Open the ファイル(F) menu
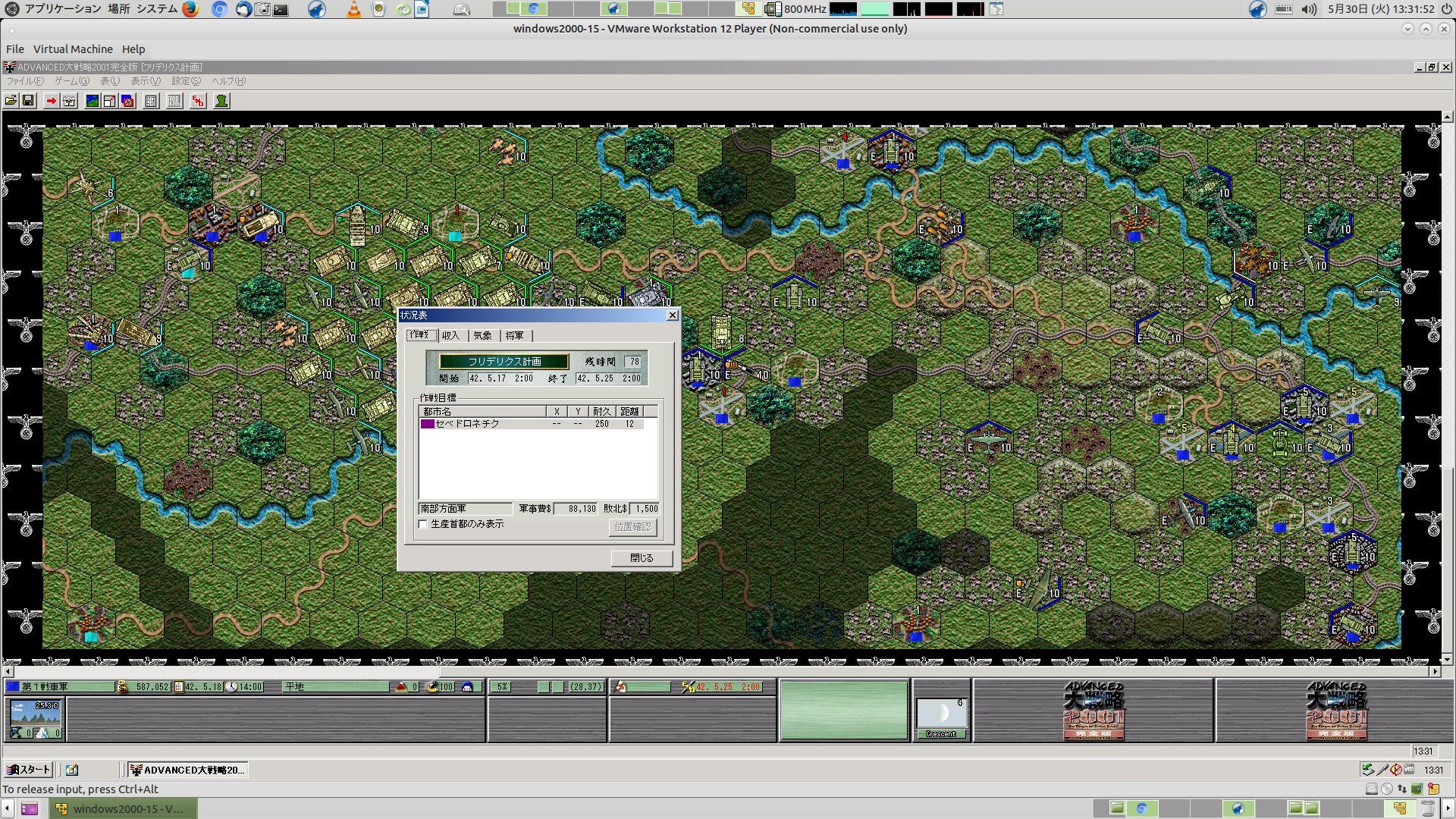Viewport: 1456px width, 819px height. pyautogui.click(x=25, y=81)
